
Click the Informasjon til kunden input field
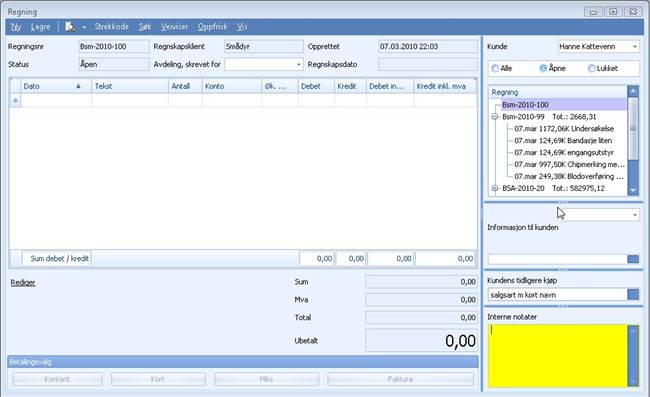(x=558, y=259)
